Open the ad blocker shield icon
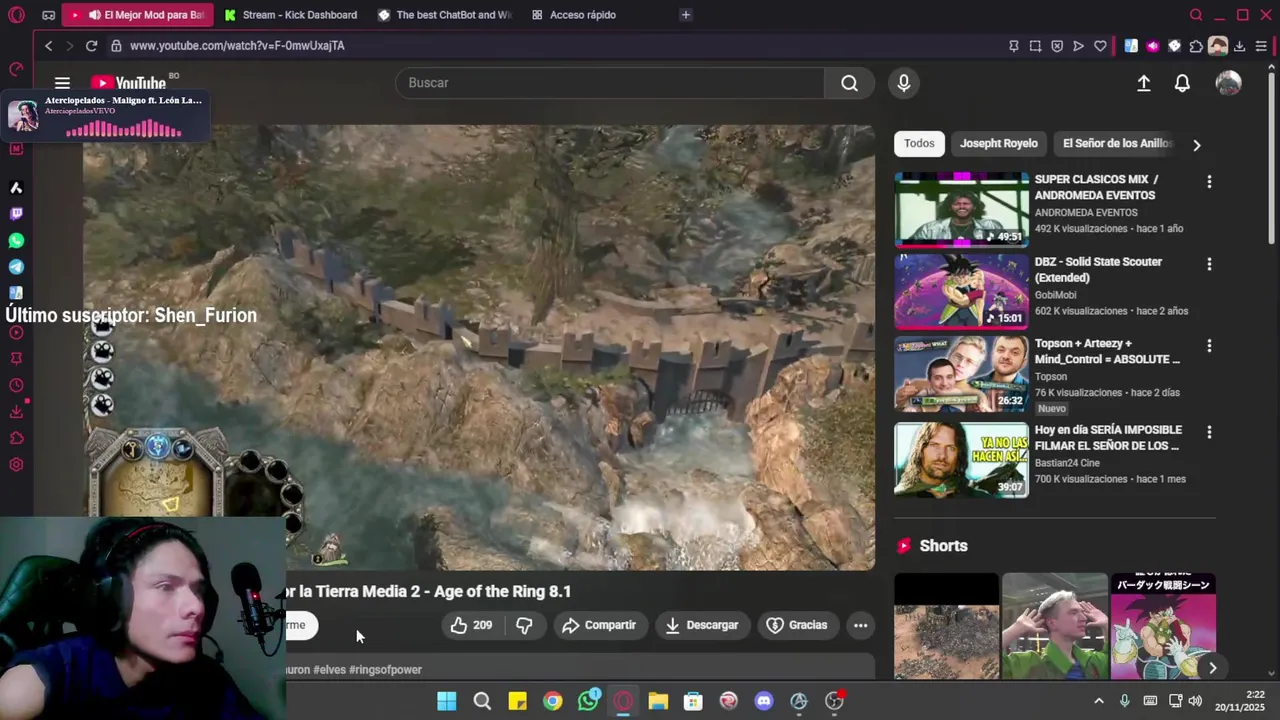This screenshot has height=720, width=1280. click(x=1057, y=46)
